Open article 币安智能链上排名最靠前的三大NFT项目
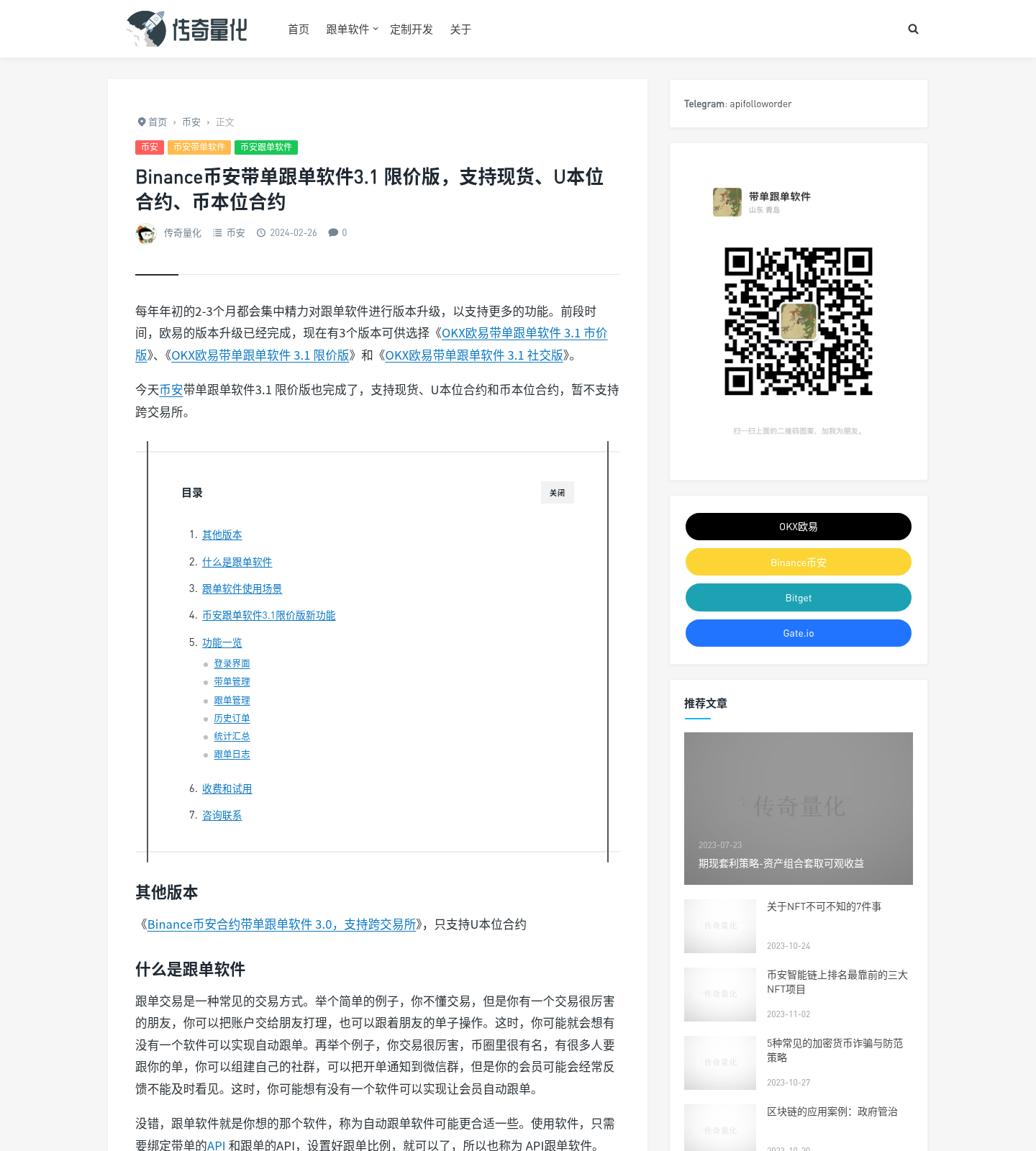This screenshot has width=1036, height=1151. [x=837, y=982]
